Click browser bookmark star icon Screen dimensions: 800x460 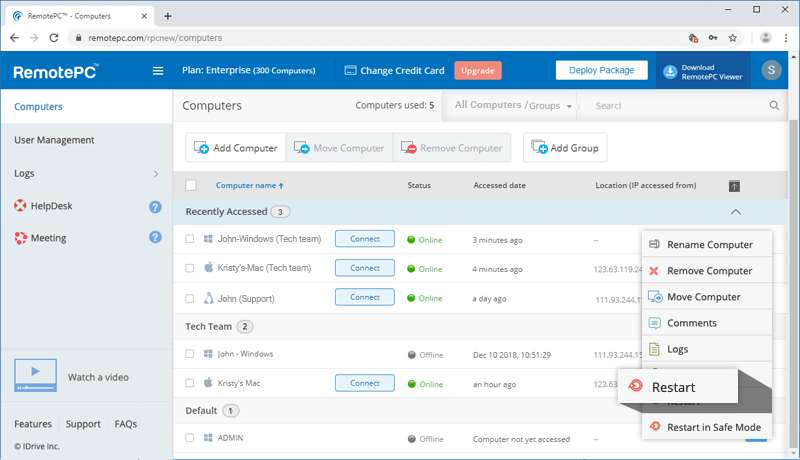pos(733,38)
